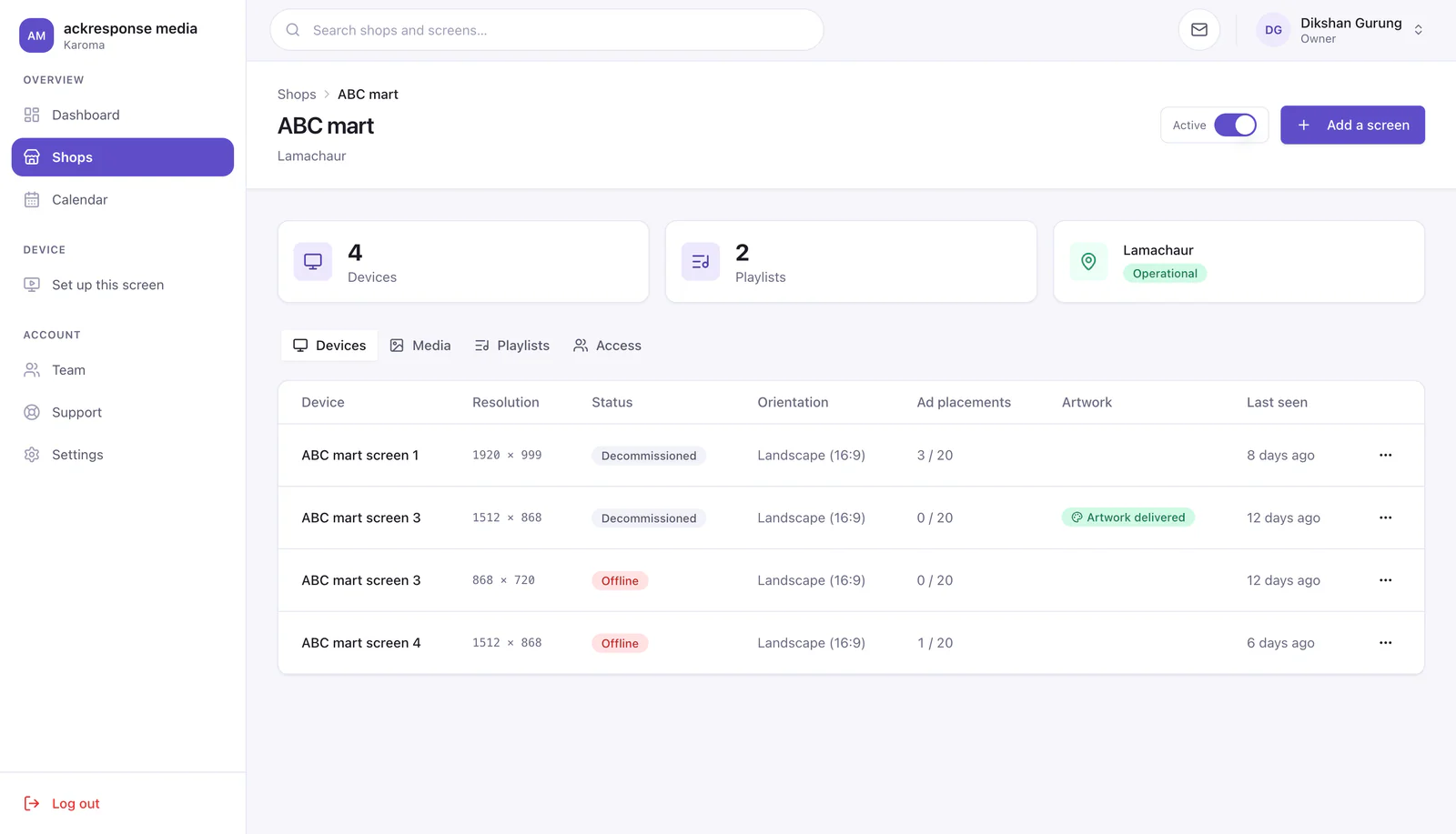Open Calendar in the sidebar

coord(123,200)
